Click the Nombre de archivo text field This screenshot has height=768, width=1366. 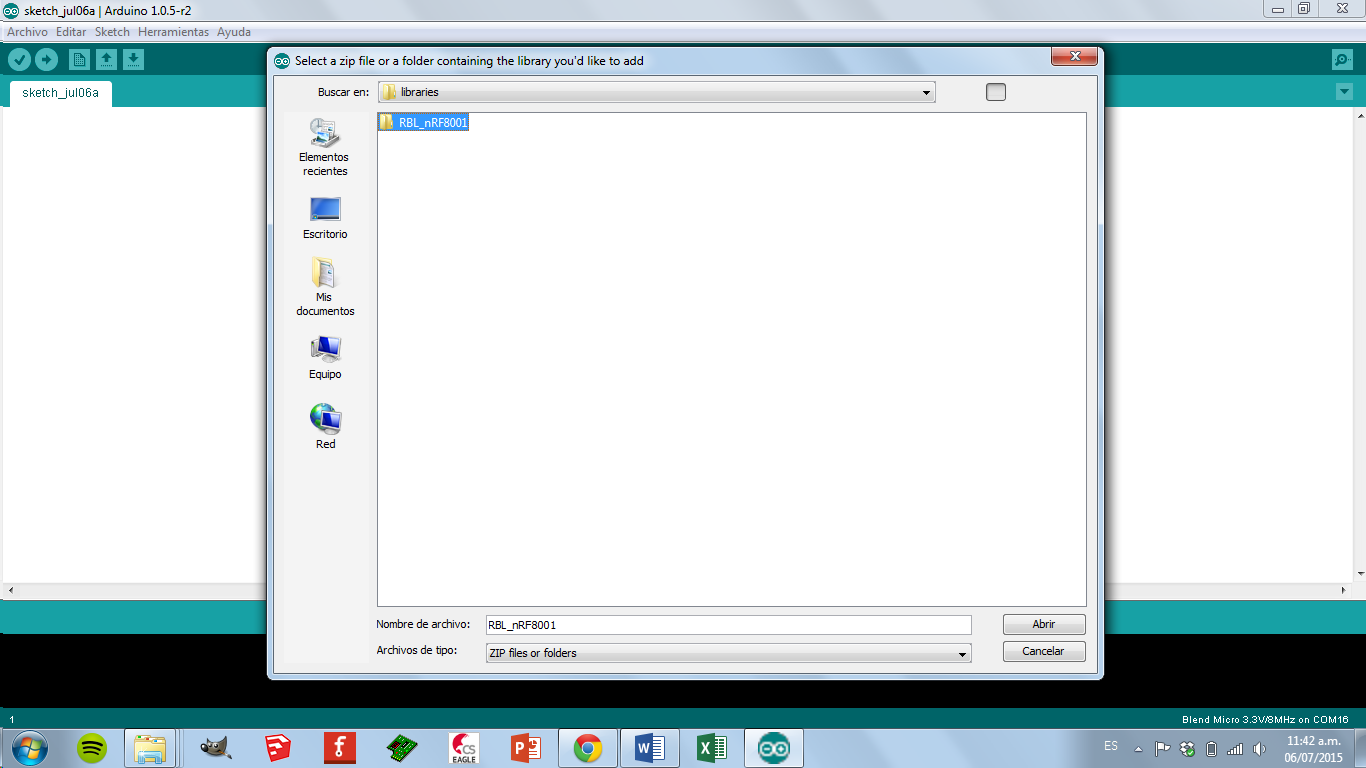[728, 625]
